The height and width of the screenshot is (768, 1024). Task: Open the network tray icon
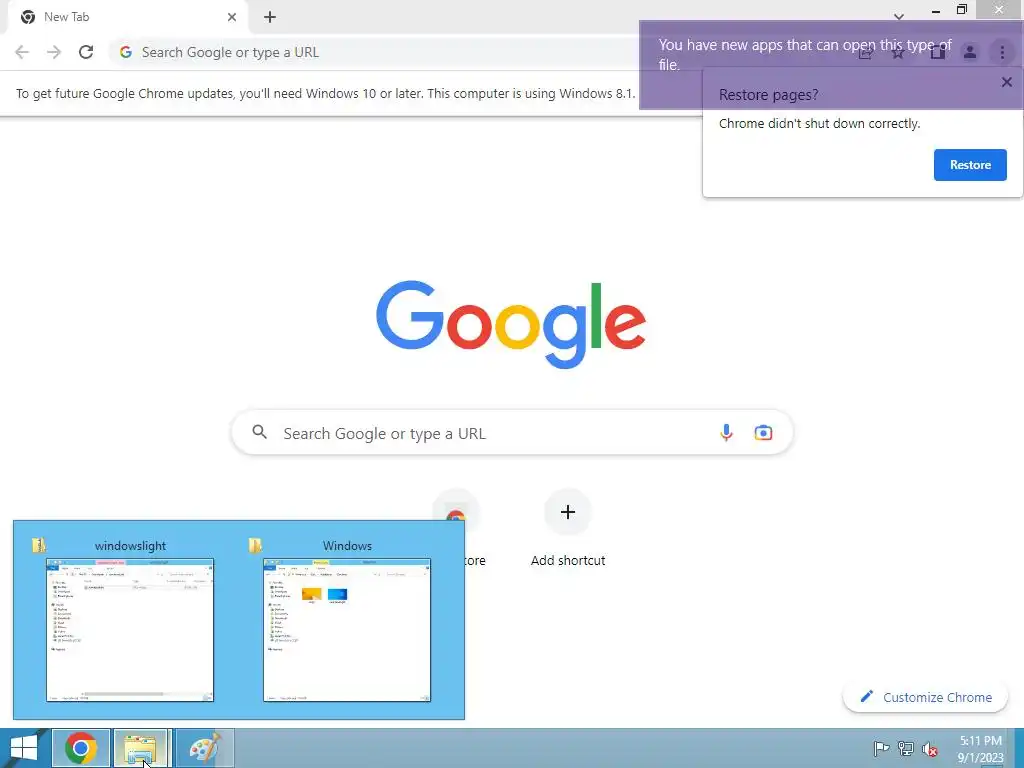click(906, 748)
